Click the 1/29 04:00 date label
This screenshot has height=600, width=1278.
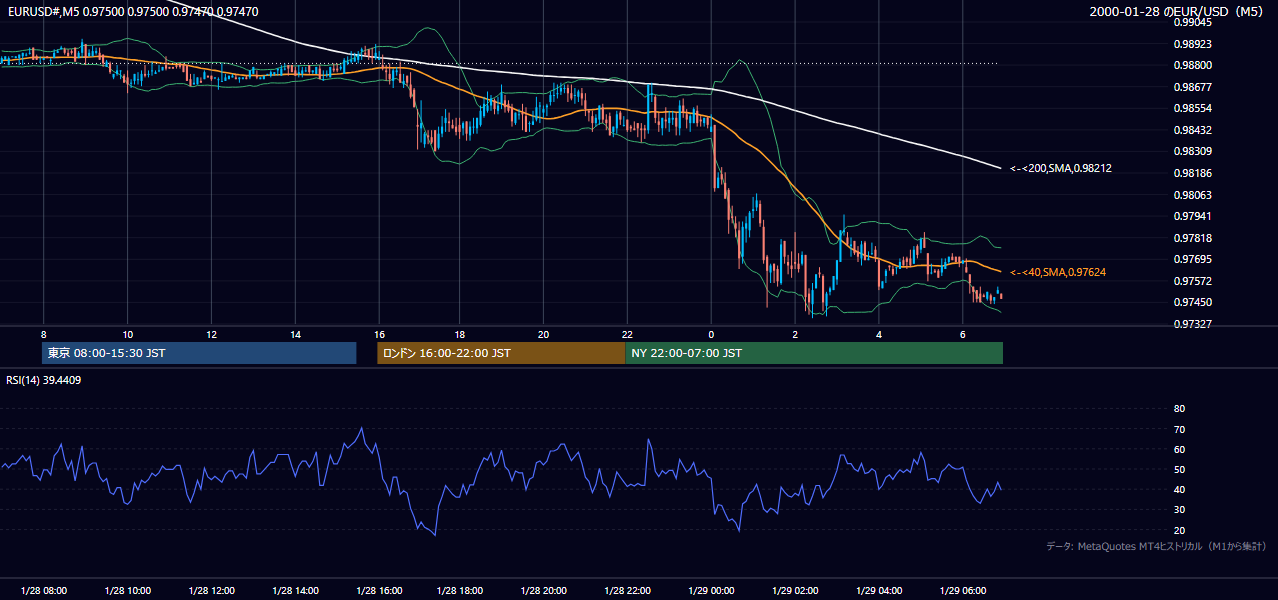[x=880, y=591]
